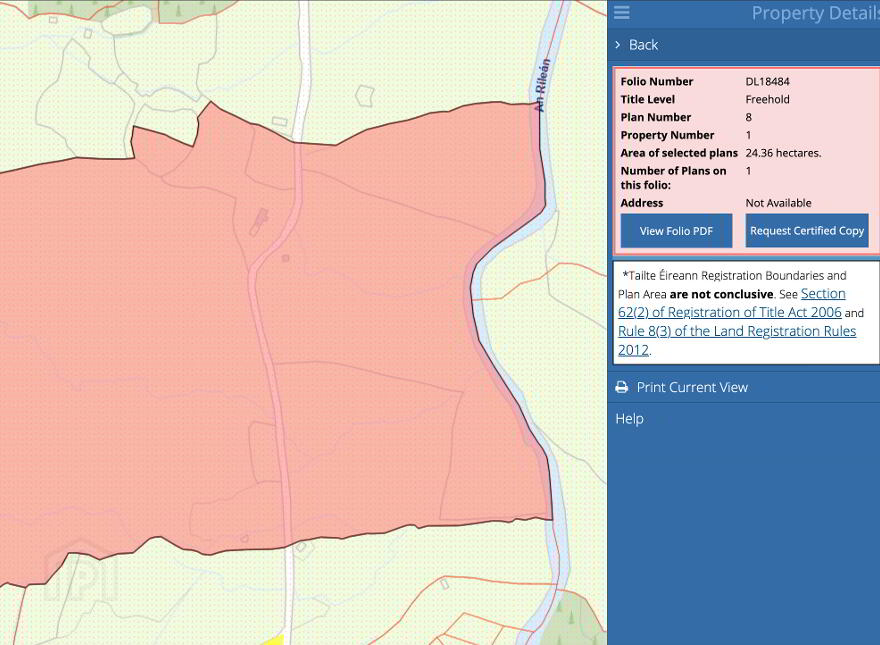
Task: Click the Back chevron arrow
Action: click(x=618, y=45)
